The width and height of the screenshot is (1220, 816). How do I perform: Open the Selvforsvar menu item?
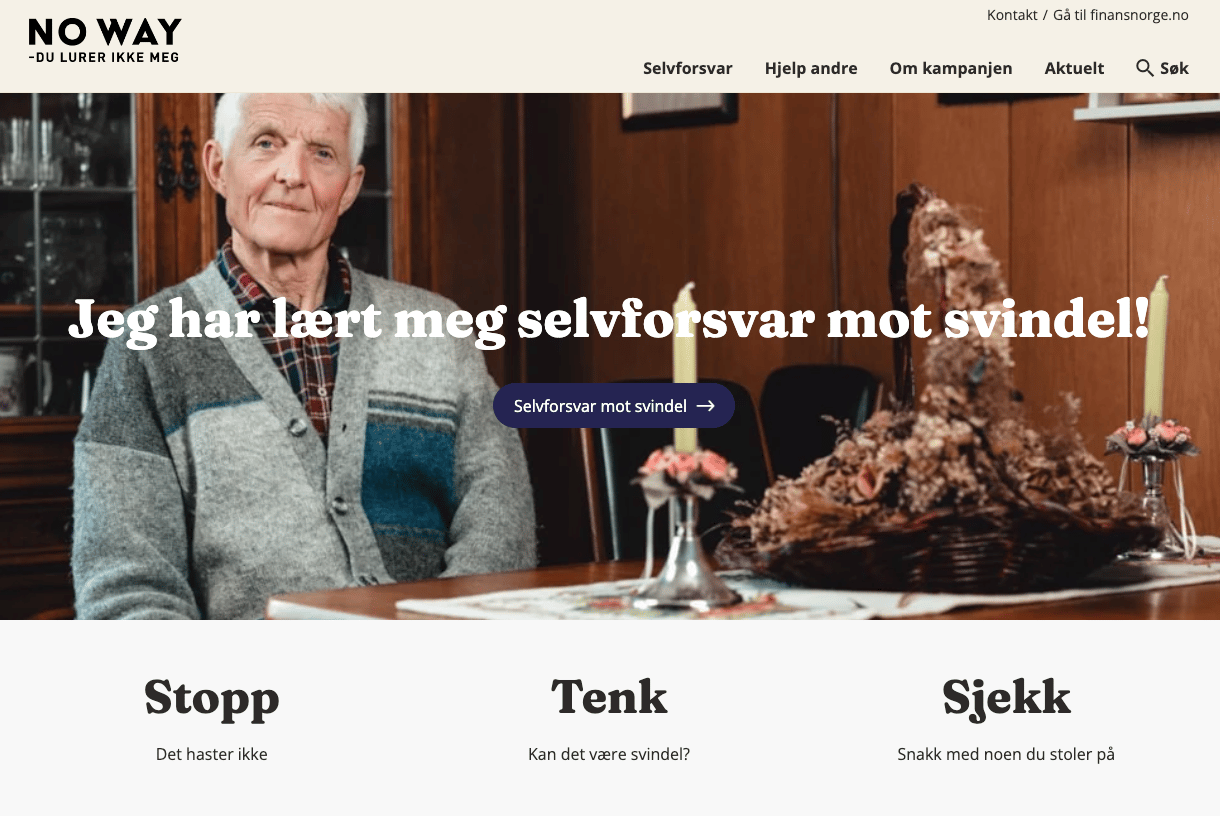click(x=688, y=68)
